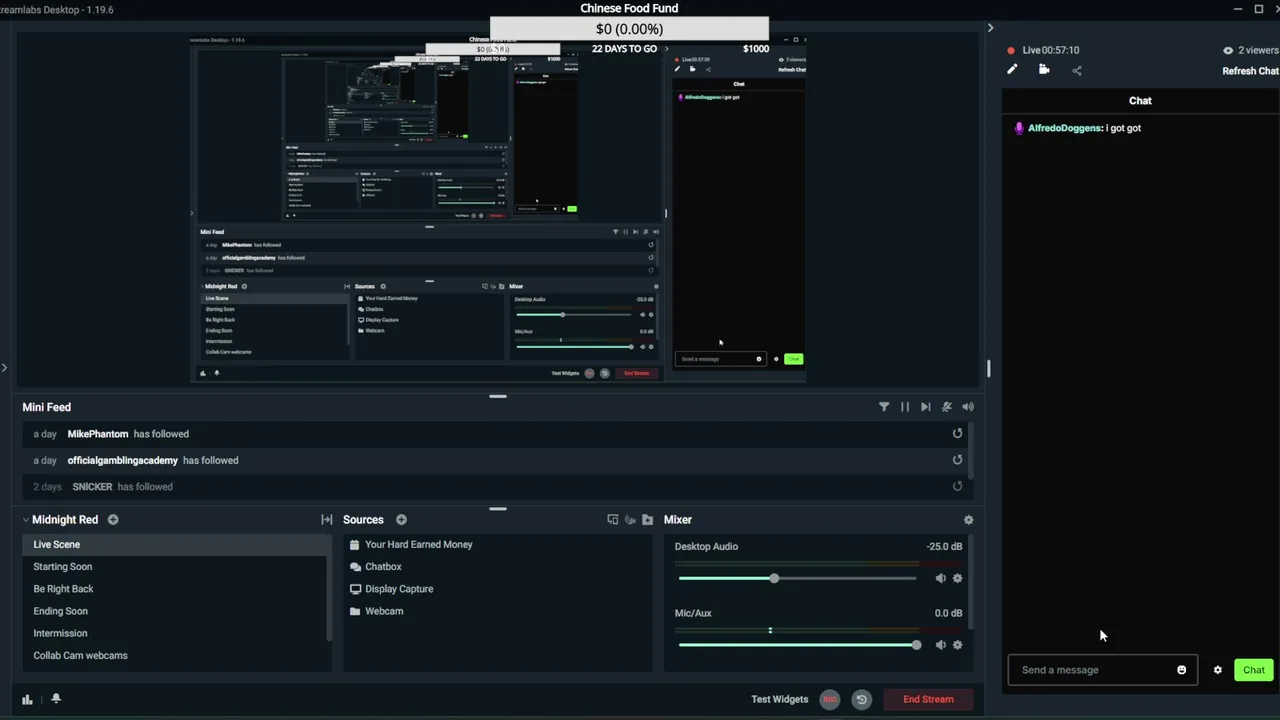Image resolution: width=1280 pixels, height=720 pixels.
Task: Expand left side panel arrow
Action: point(4,368)
